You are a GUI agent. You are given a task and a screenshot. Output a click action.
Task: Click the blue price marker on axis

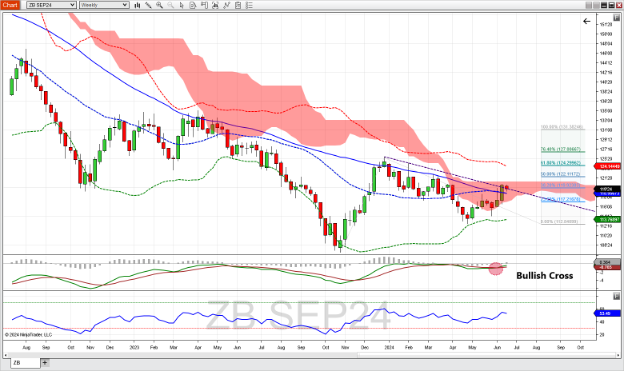607,194
